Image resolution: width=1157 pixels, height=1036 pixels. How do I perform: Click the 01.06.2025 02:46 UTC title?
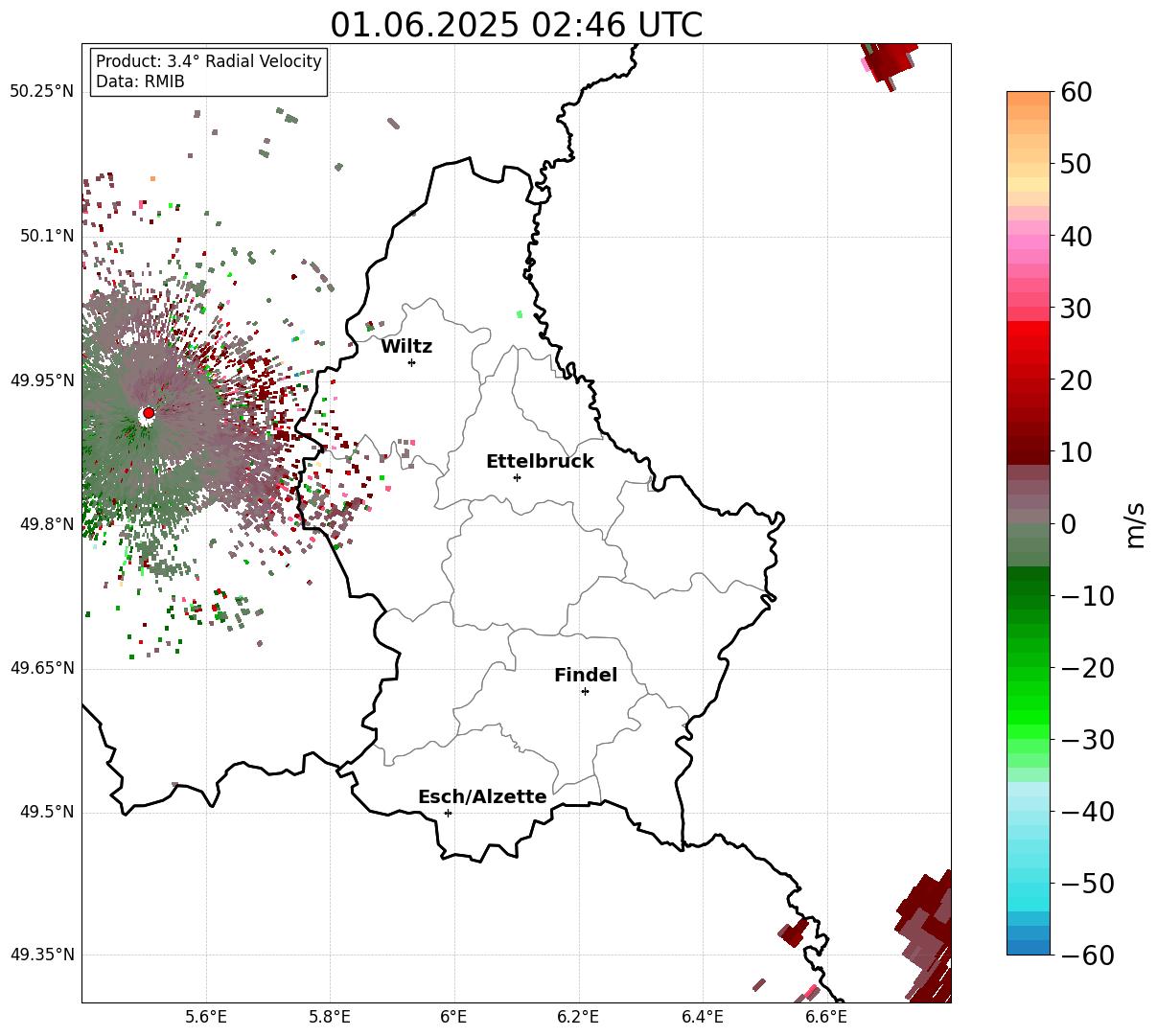[517, 25]
